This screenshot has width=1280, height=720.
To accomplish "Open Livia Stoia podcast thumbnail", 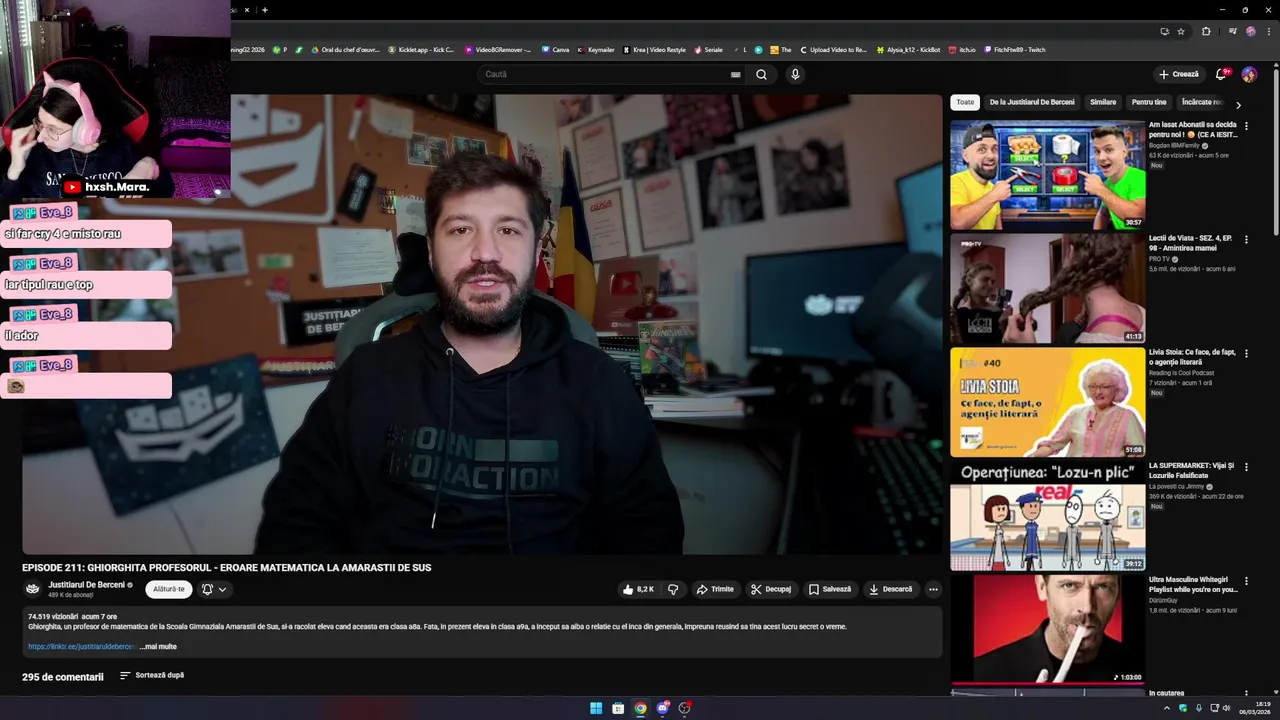I will [x=1047, y=401].
